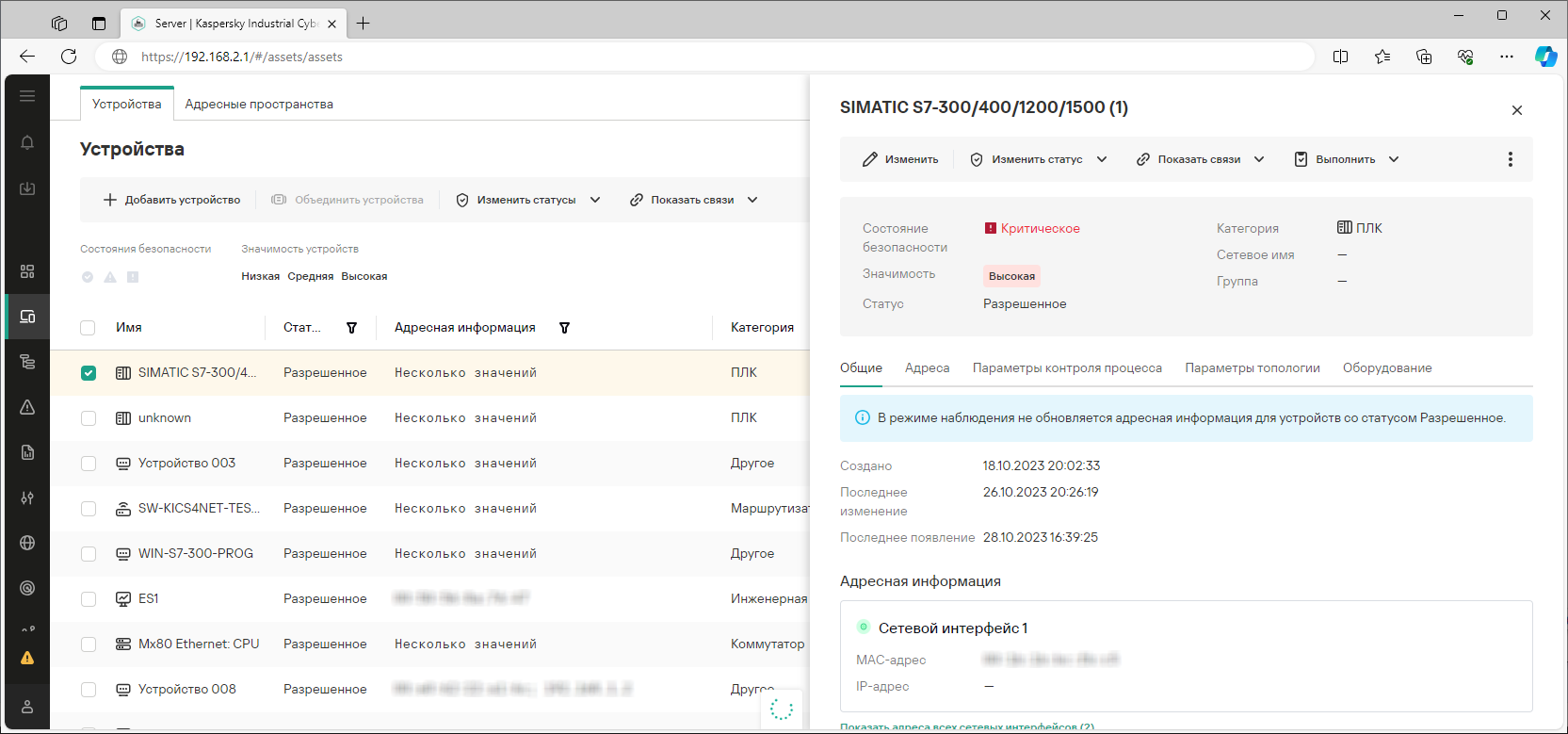Expand Изменить статус dropdown in details panel
Screen dimensions: 1568x734
click(x=1102, y=159)
